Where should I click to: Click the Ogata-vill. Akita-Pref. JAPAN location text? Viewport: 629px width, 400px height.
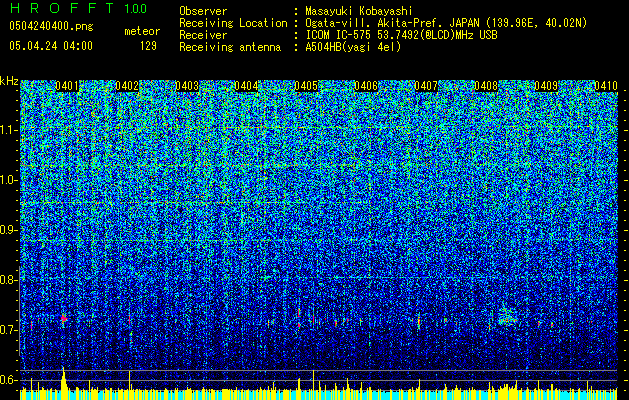click(x=446, y=23)
